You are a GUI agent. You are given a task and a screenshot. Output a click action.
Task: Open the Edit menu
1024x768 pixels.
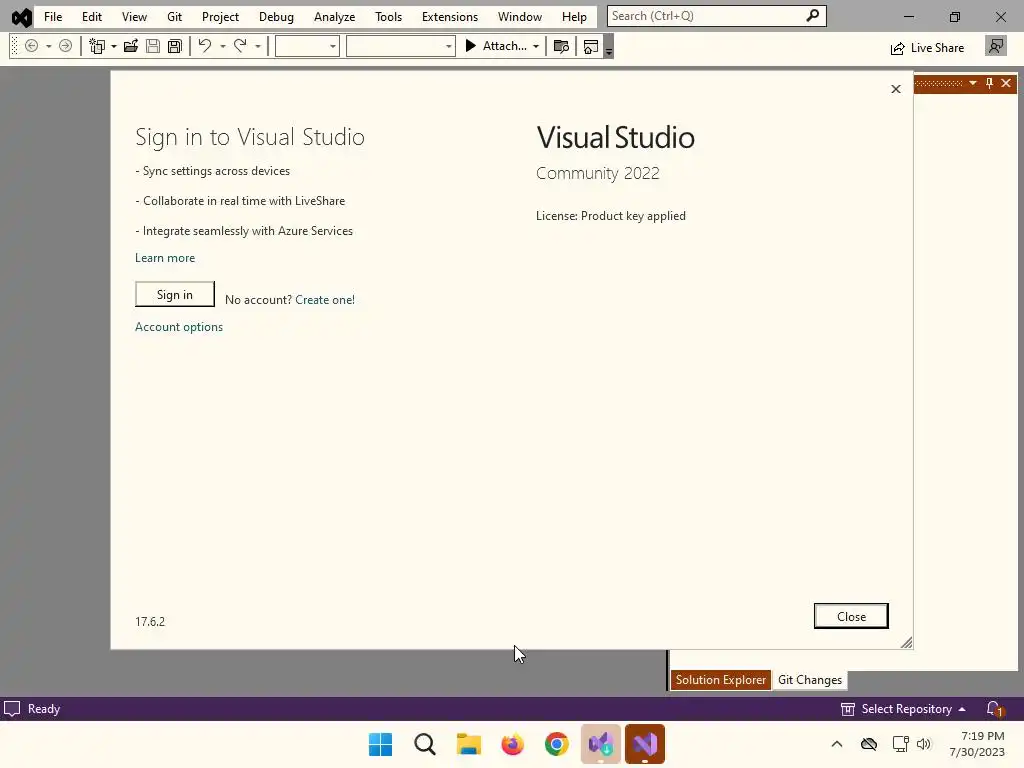click(91, 16)
